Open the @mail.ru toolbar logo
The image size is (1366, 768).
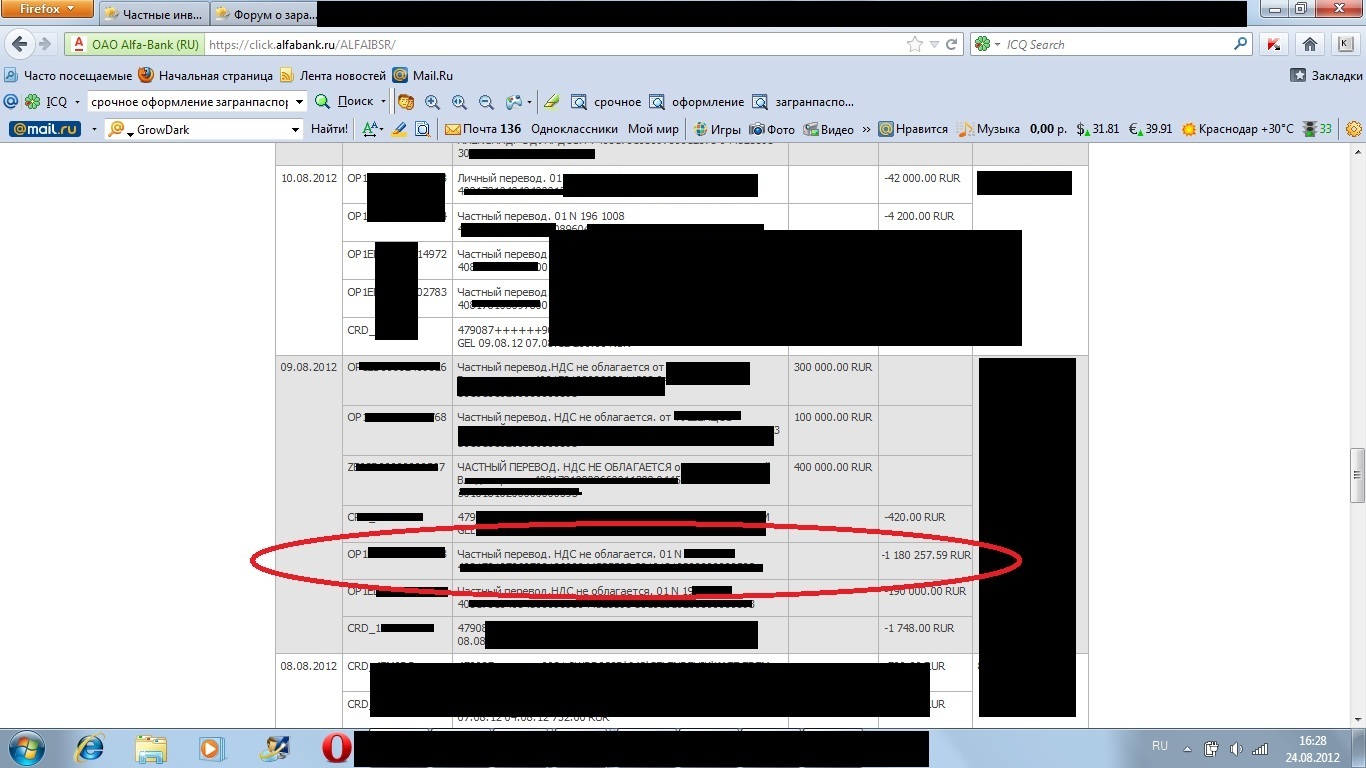(x=45, y=129)
